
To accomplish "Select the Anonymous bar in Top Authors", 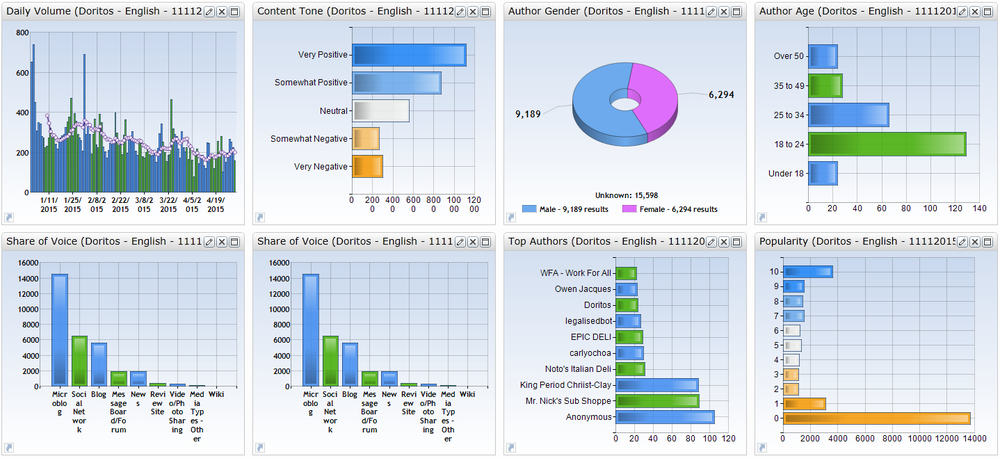I will tap(665, 417).
